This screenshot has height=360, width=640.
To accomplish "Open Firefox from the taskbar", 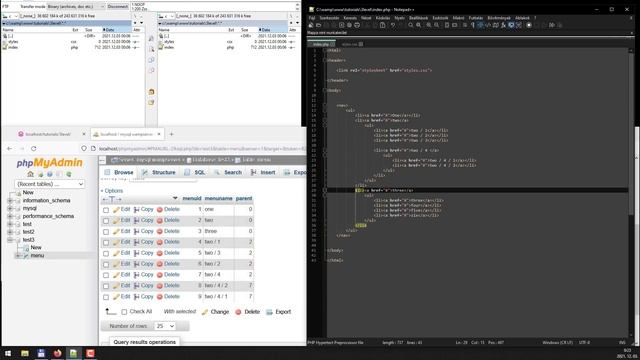I will 58,353.
